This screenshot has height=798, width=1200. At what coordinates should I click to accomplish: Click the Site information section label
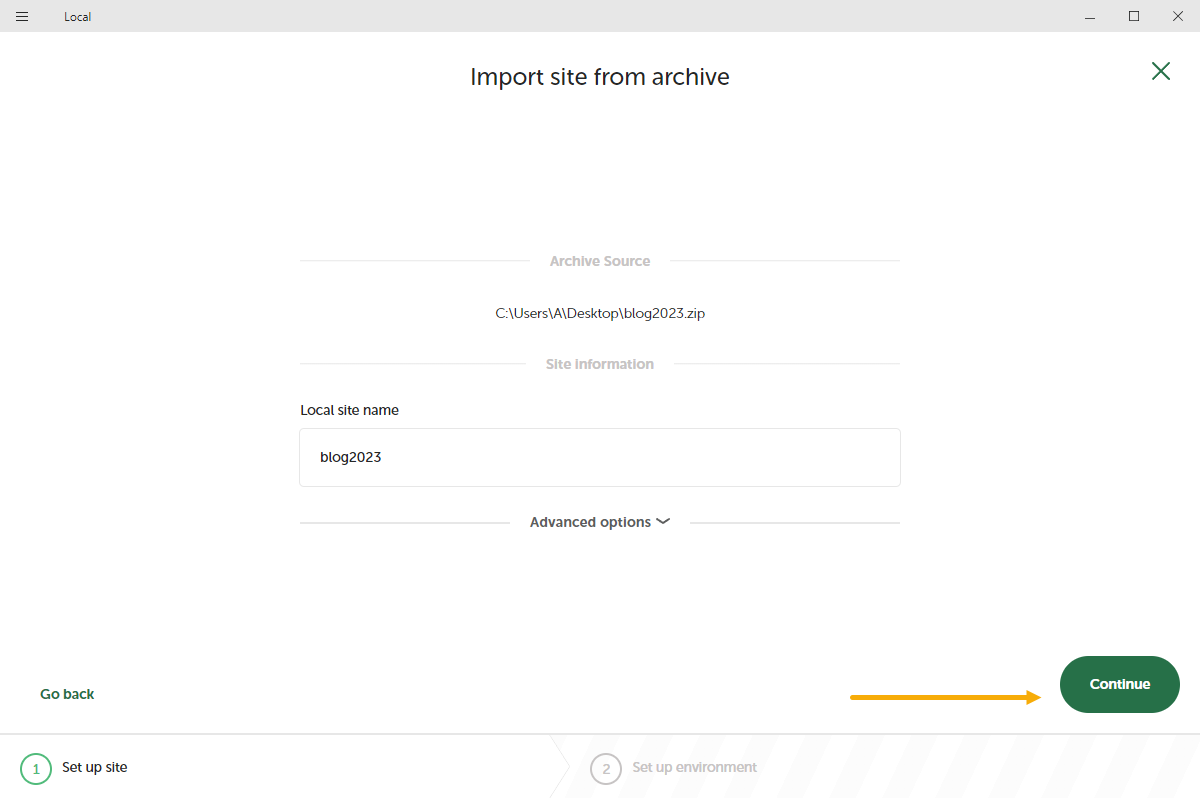click(600, 364)
